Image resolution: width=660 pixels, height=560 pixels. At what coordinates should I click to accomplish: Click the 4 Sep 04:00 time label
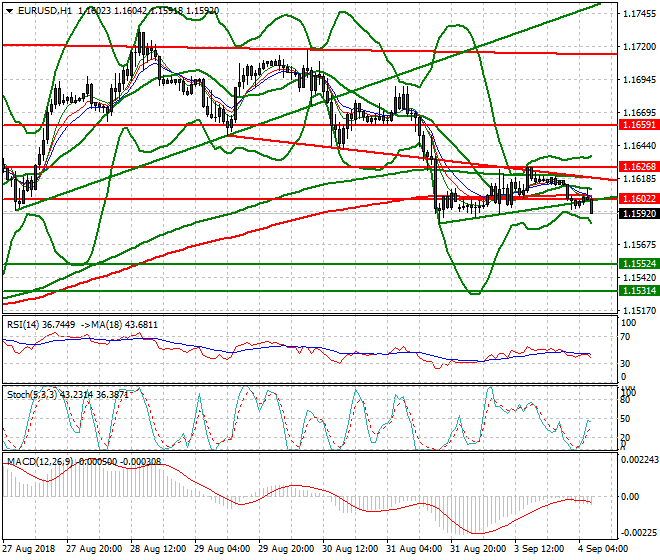click(x=603, y=549)
